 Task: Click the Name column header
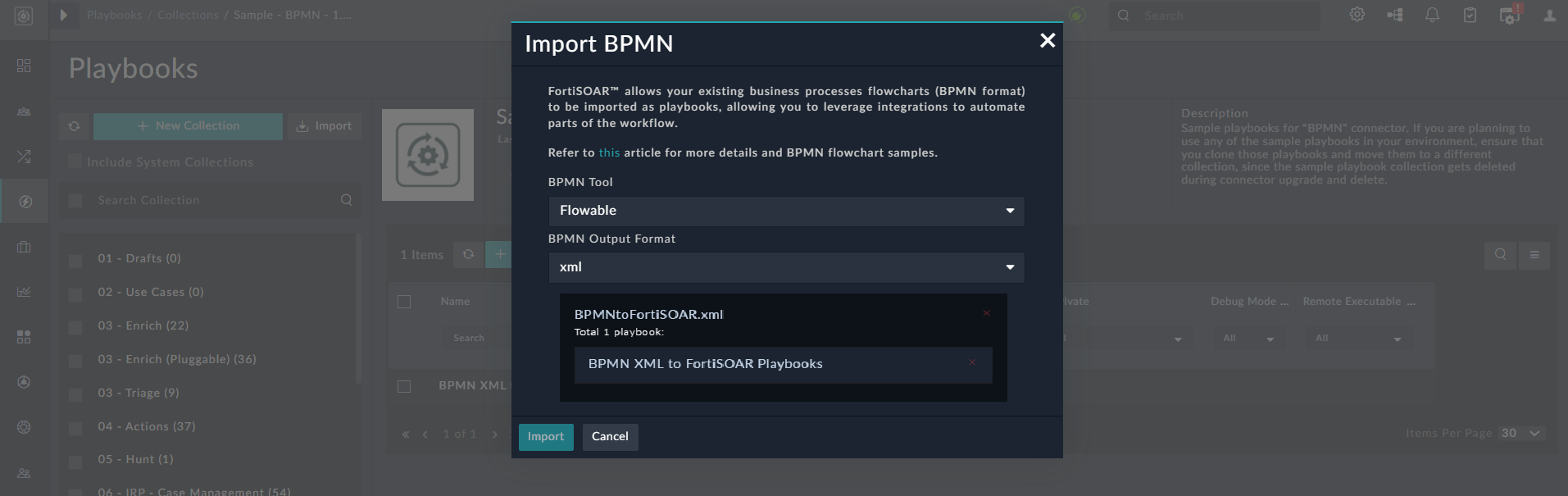pos(455,302)
